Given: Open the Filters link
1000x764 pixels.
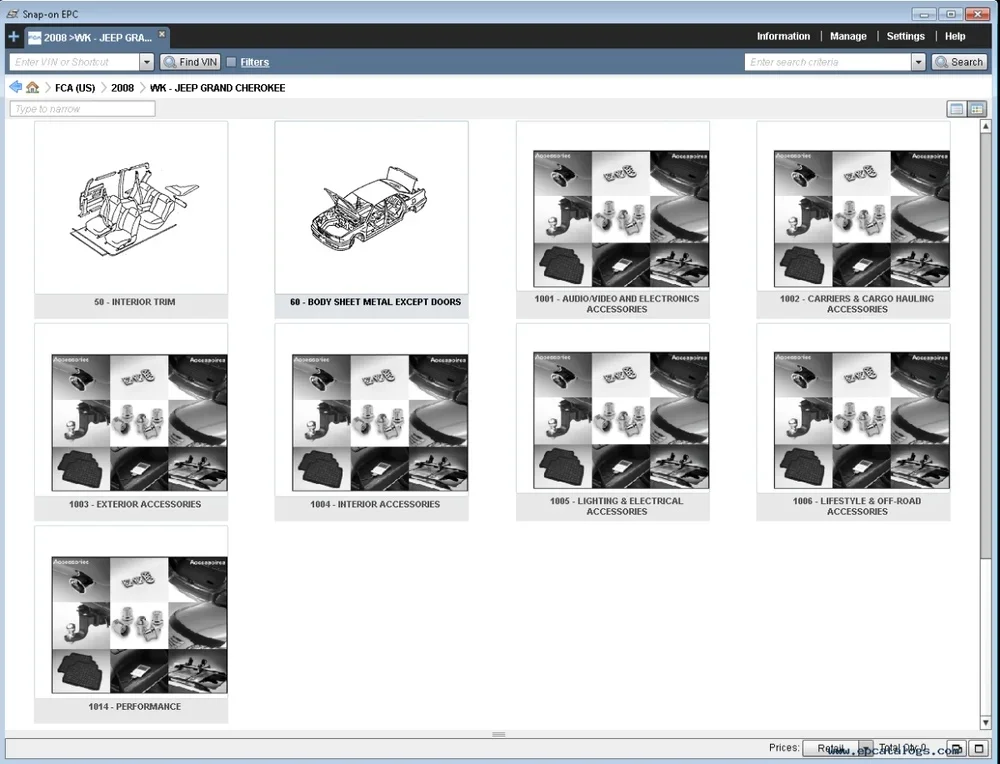Looking at the screenshot, I should tap(255, 62).
